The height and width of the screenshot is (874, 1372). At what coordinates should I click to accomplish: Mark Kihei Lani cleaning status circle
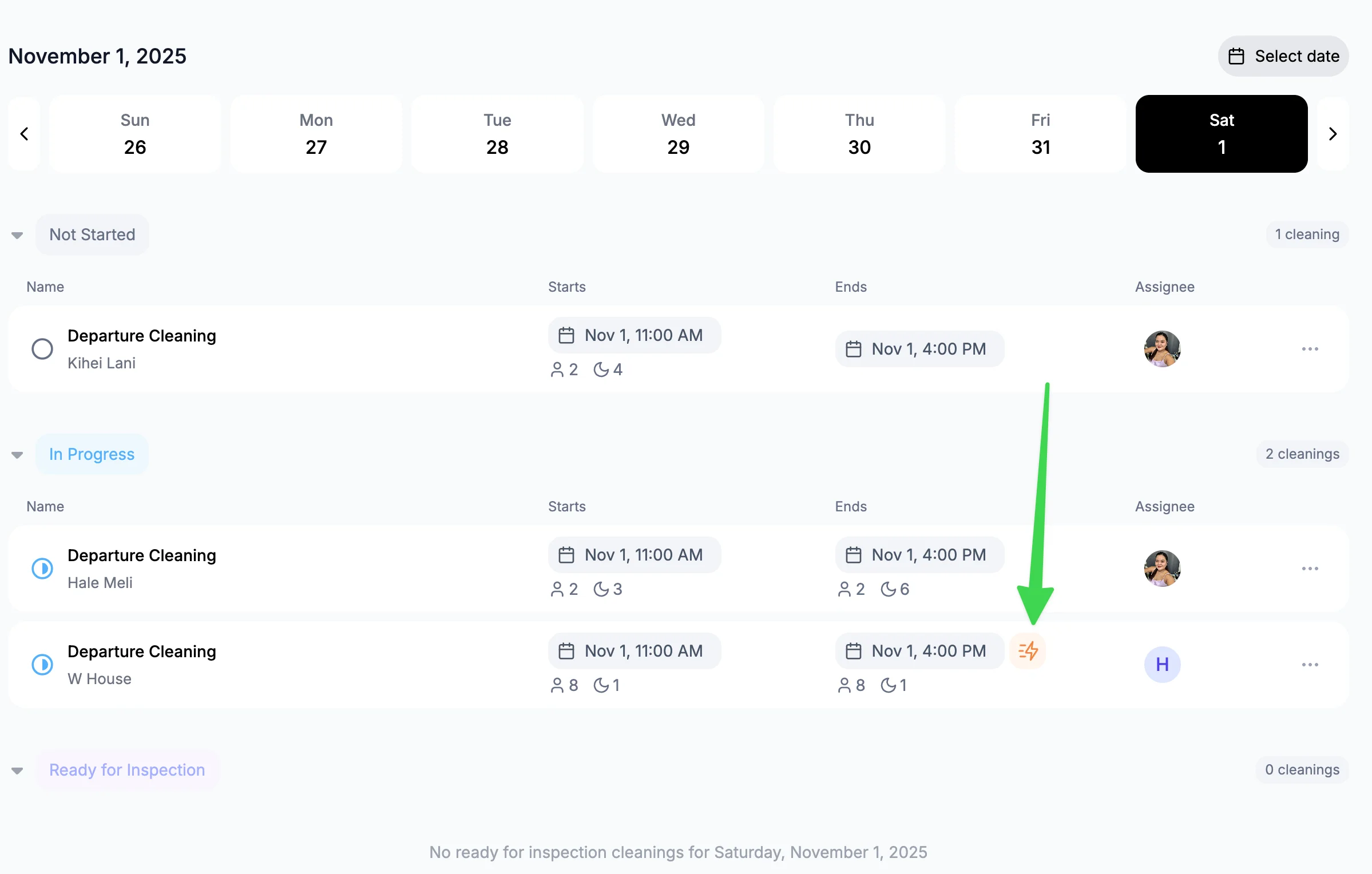point(42,349)
